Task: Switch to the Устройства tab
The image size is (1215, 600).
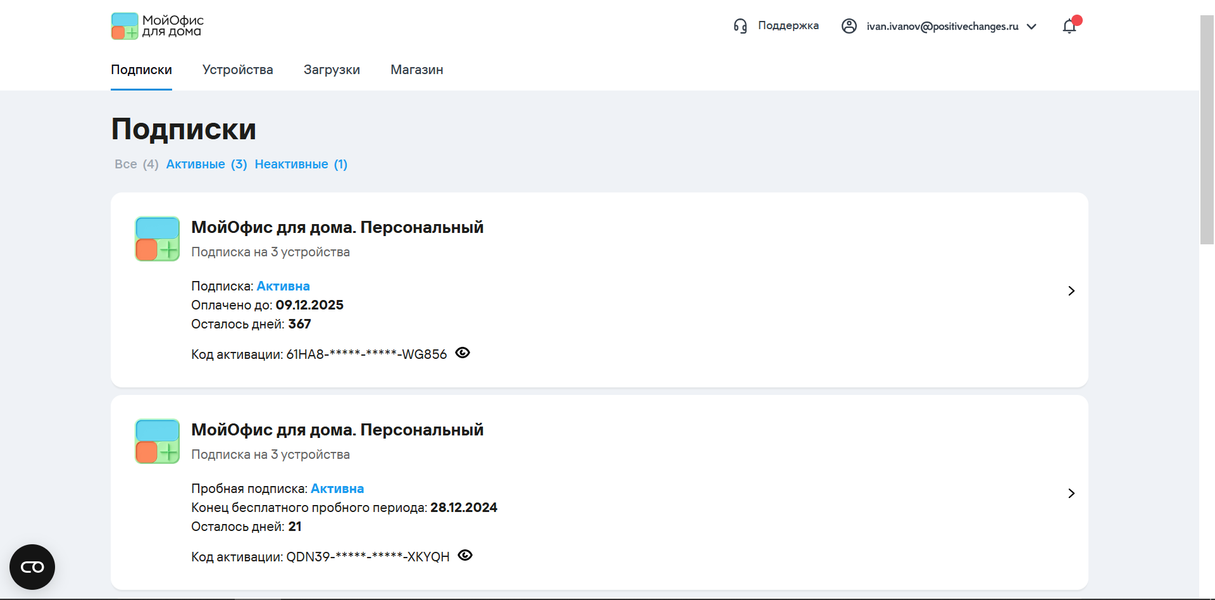Action: click(237, 70)
